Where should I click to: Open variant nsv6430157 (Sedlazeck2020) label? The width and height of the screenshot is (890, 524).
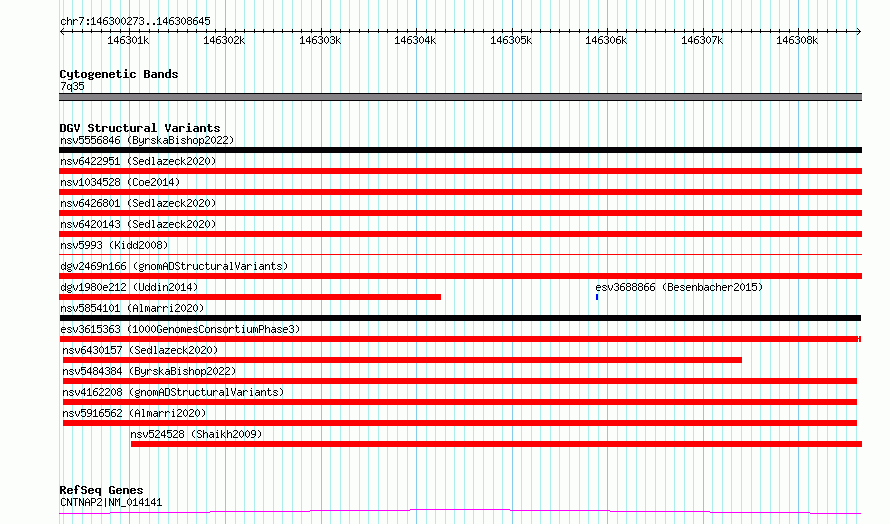click(x=140, y=350)
